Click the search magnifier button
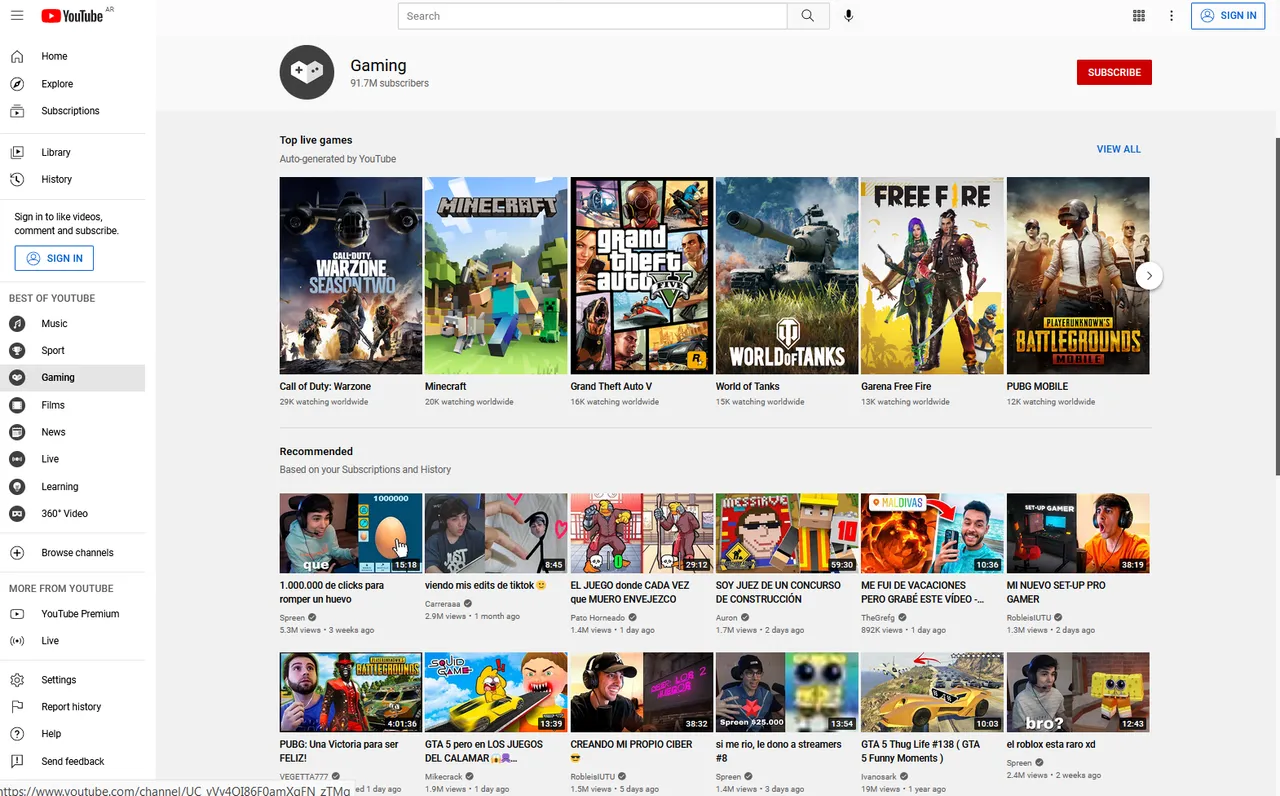1280x796 pixels. [808, 16]
